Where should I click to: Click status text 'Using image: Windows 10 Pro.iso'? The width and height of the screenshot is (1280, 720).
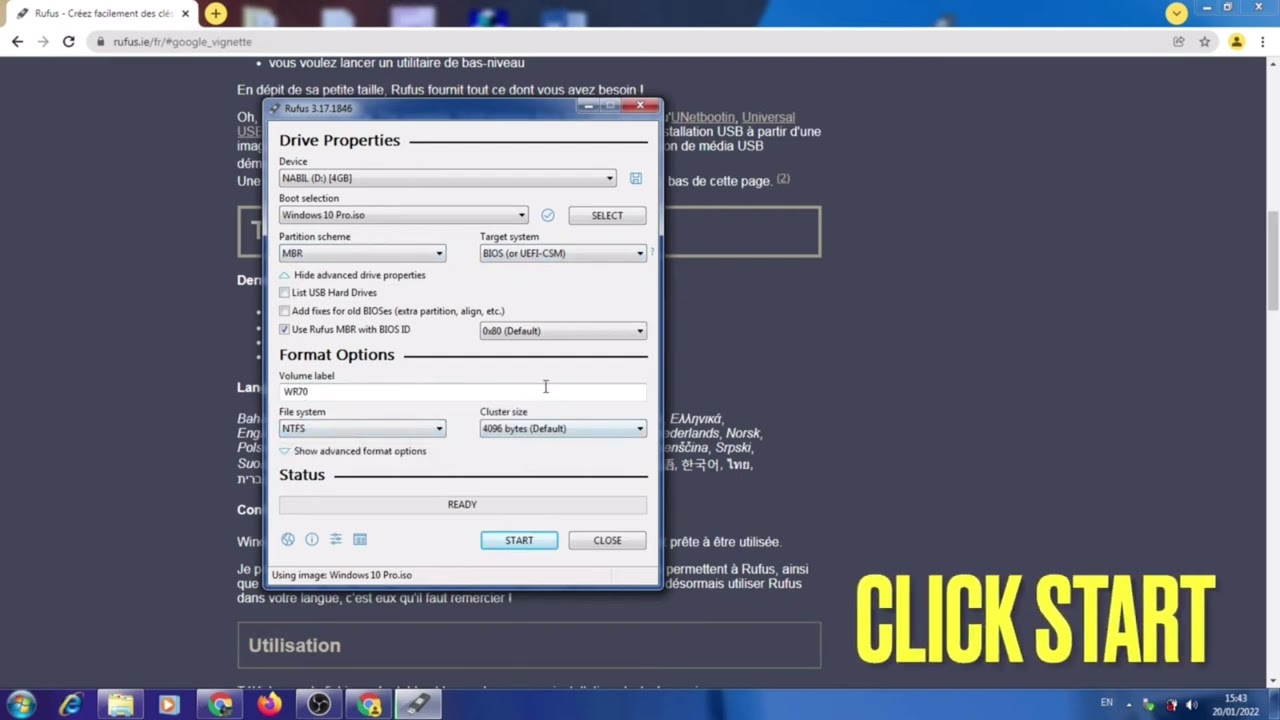pyautogui.click(x=342, y=575)
